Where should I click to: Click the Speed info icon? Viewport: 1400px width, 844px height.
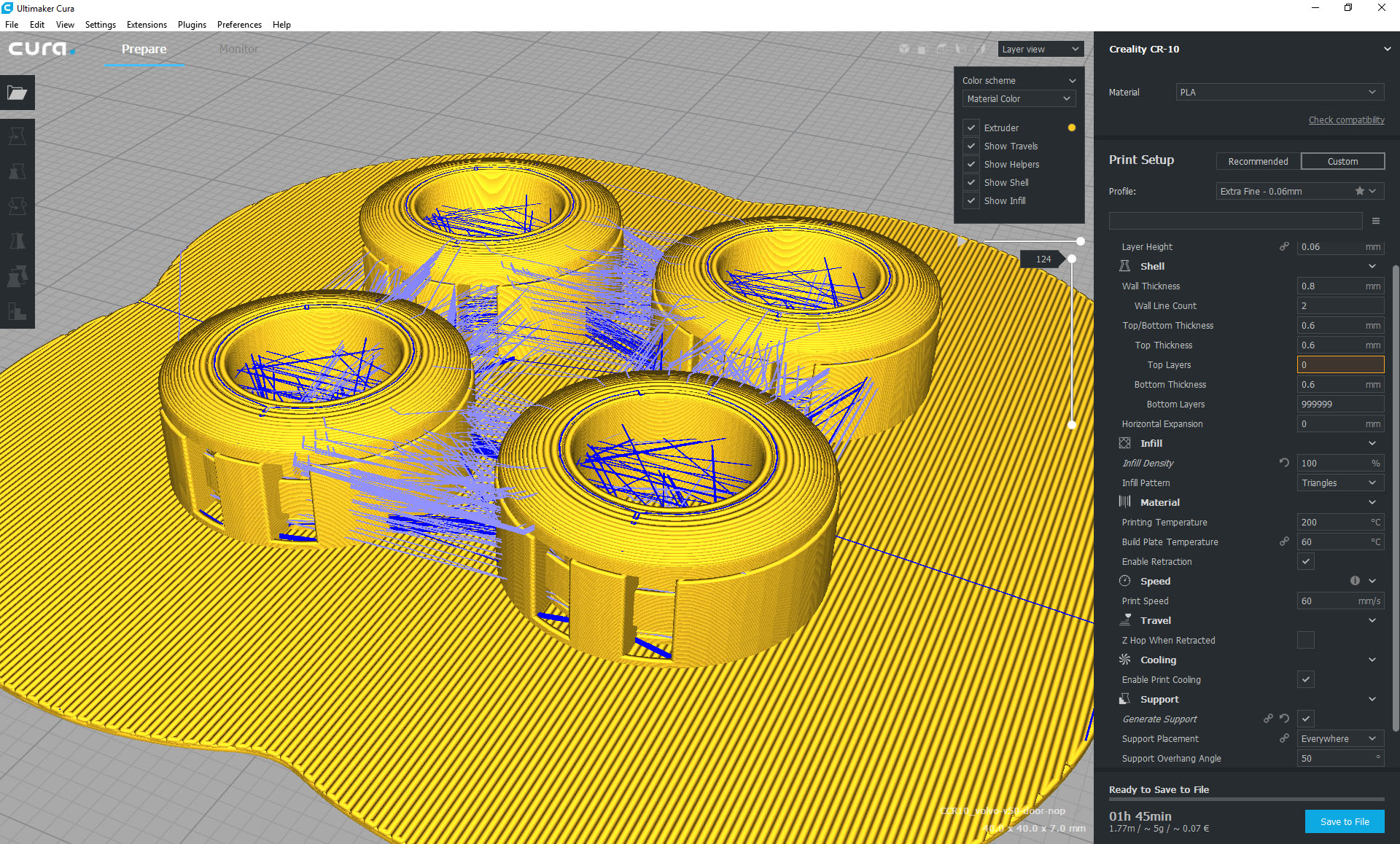(1355, 581)
